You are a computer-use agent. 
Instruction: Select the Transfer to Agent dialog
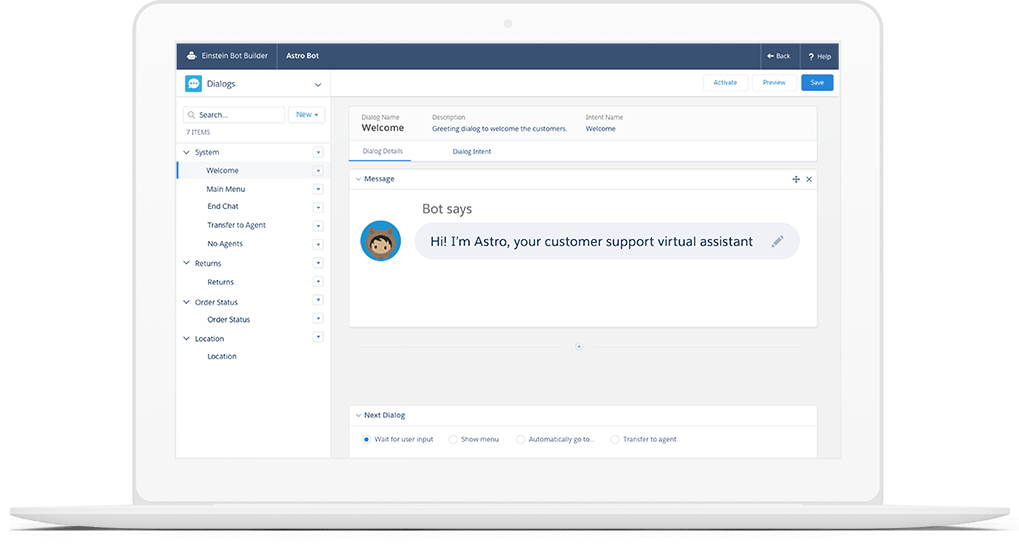tap(237, 226)
